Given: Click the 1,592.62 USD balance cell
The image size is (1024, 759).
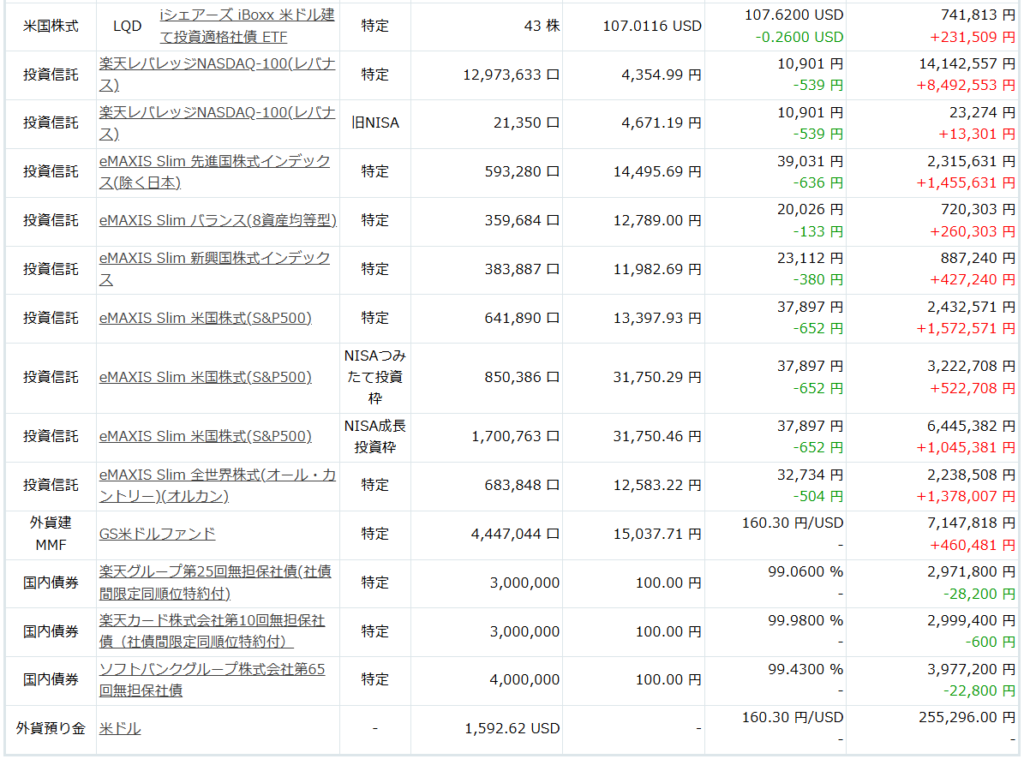Looking at the screenshot, I should tap(512, 729).
